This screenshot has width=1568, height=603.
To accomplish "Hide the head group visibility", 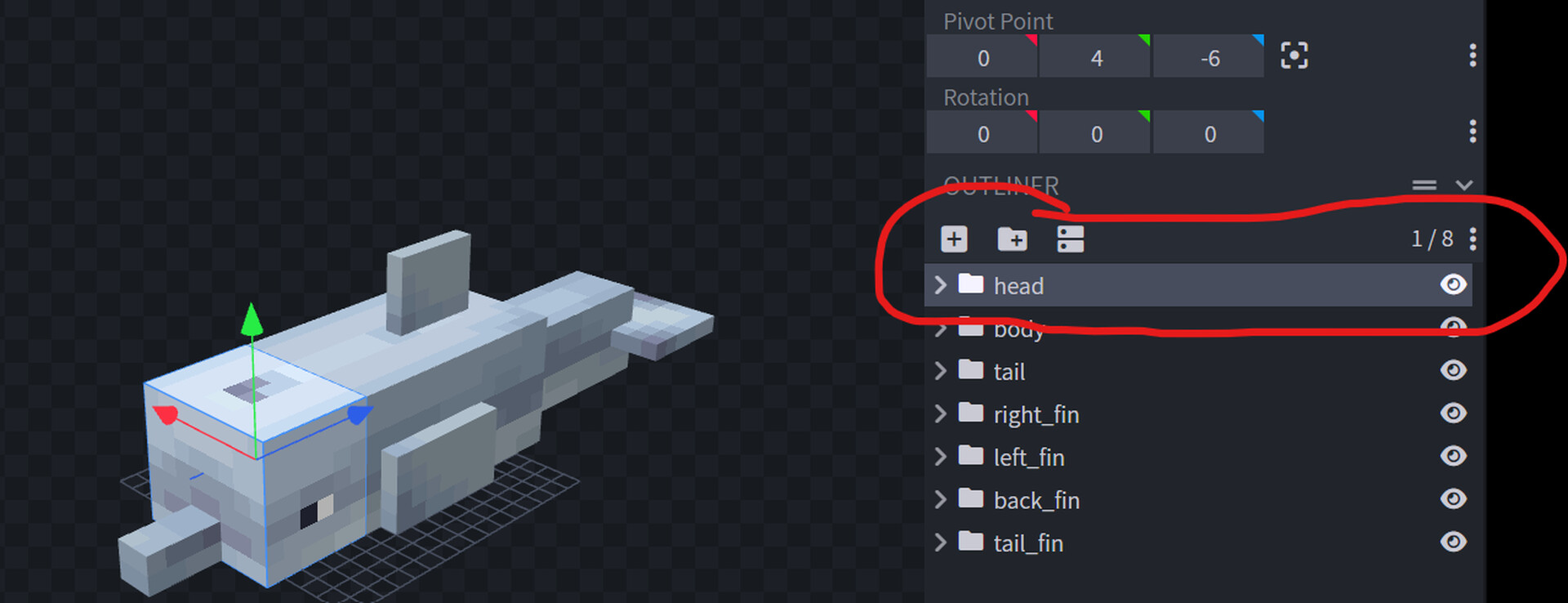I will click(x=1453, y=284).
